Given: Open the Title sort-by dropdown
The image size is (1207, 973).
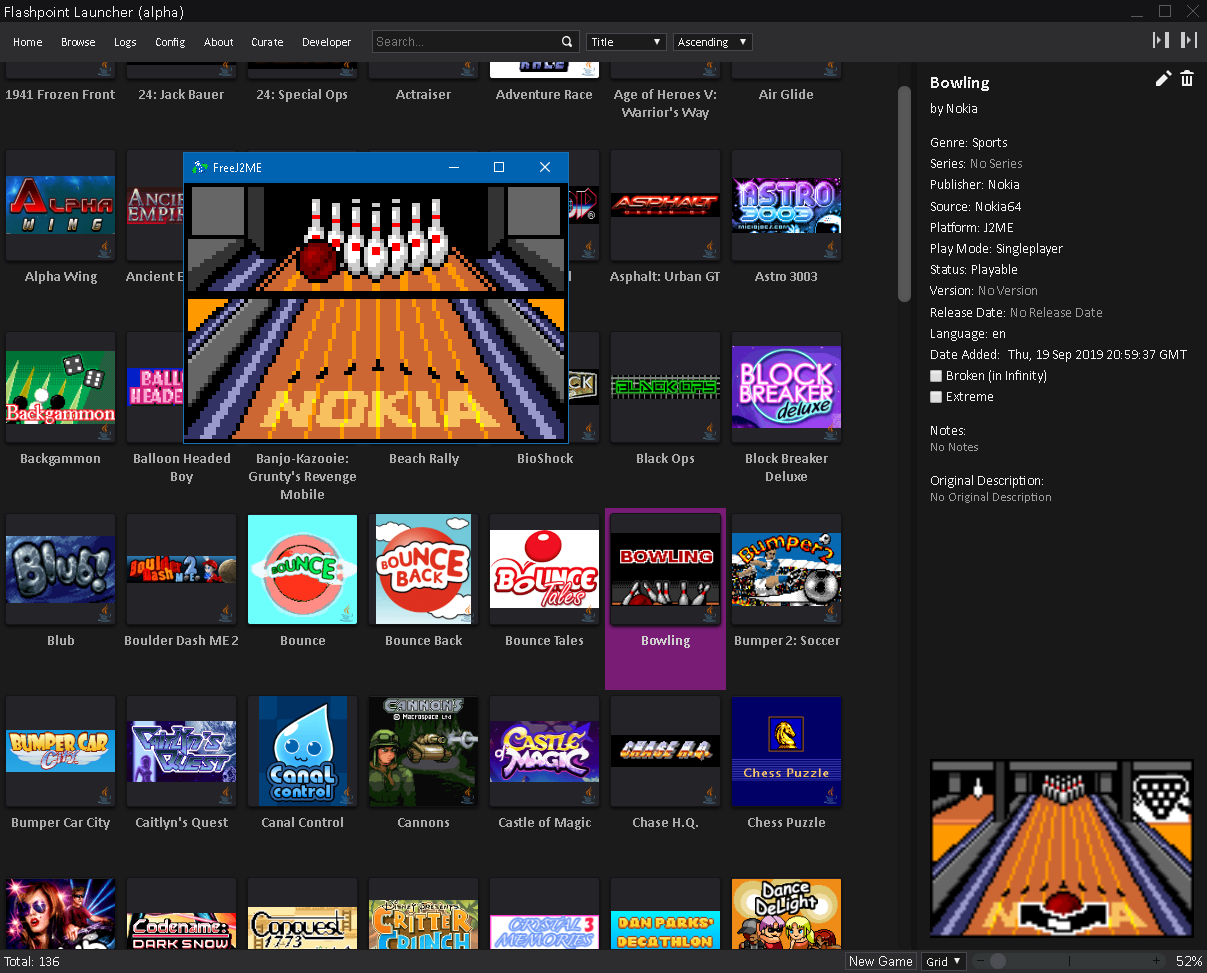Looking at the screenshot, I should [x=626, y=42].
